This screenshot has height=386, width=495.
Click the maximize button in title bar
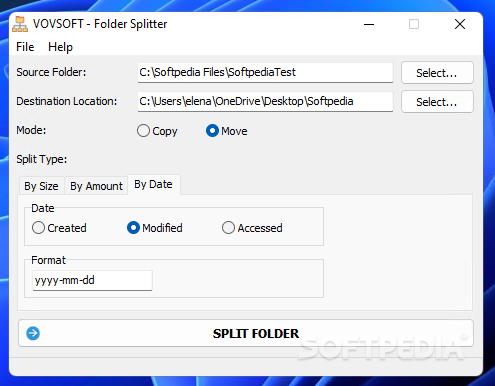(414, 24)
